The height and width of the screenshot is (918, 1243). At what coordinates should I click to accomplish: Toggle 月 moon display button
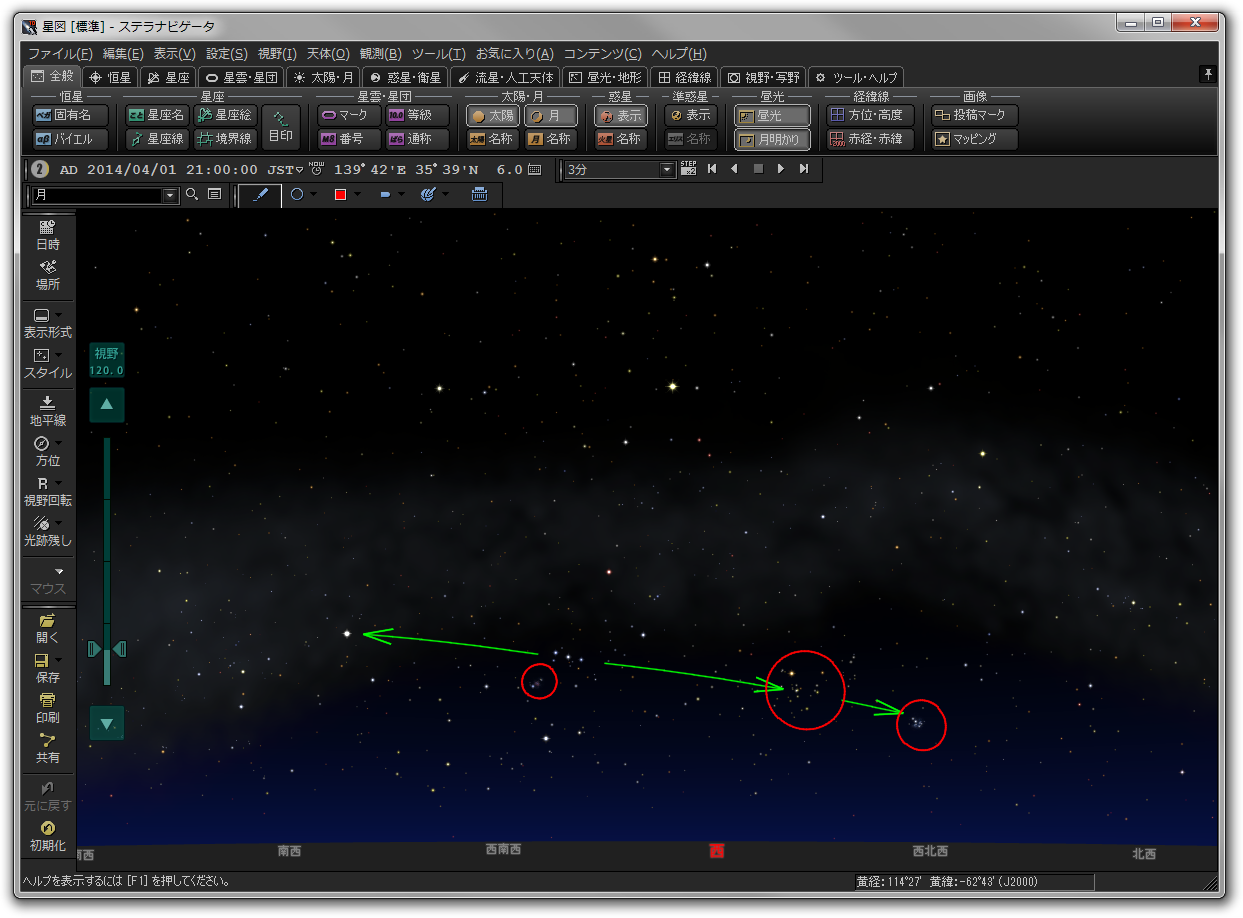pos(551,115)
